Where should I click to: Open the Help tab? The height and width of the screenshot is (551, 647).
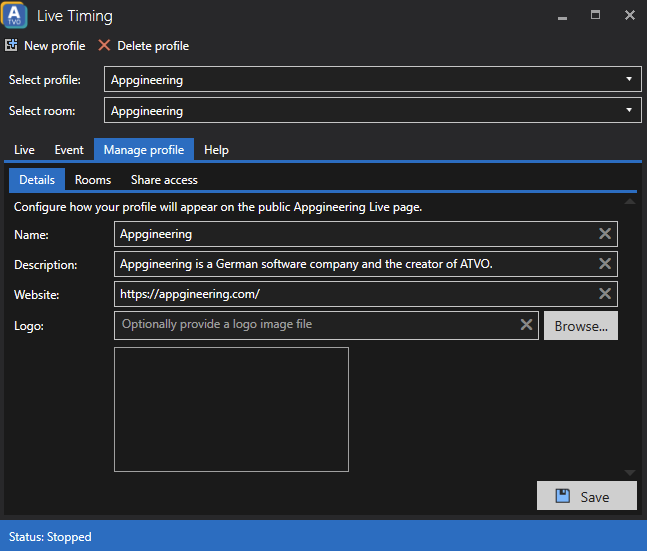tap(216, 150)
